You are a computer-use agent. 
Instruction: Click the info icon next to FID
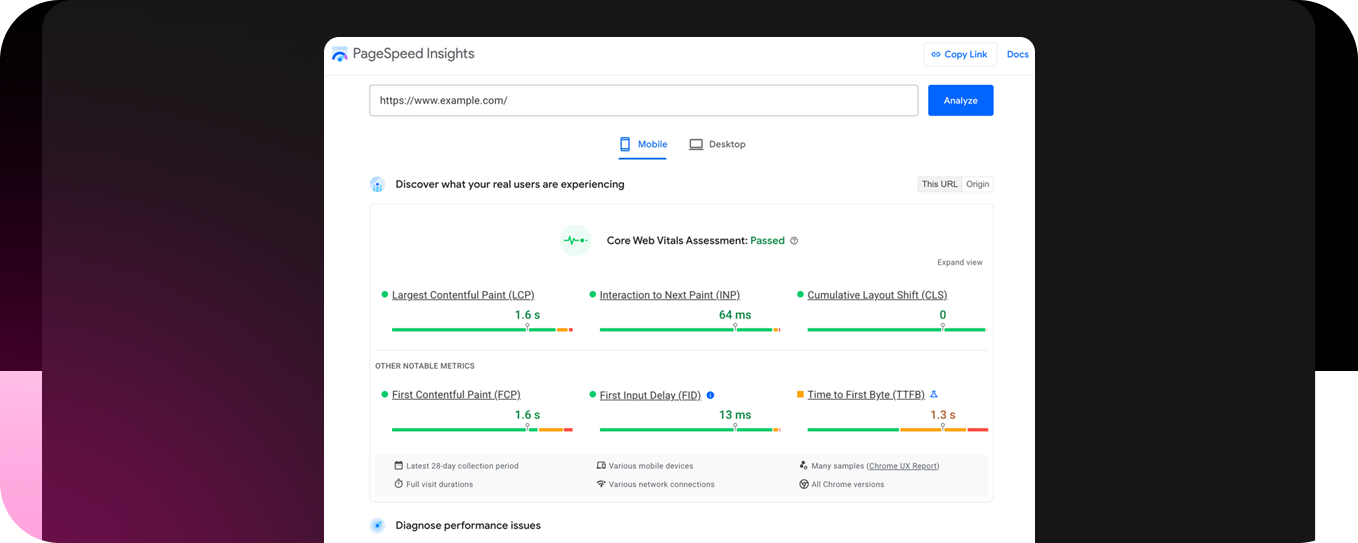pyautogui.click(x=710, y=395)
